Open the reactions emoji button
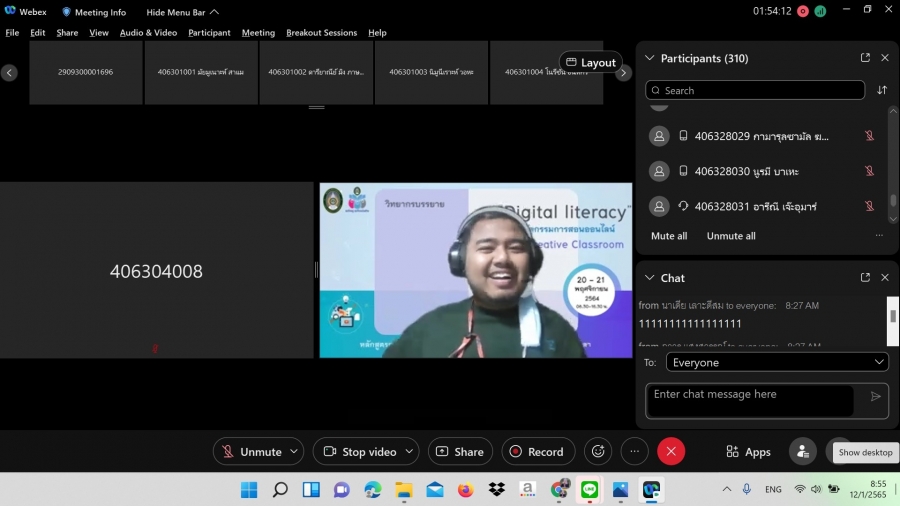Screen dimensions: 900x506 point(598,452)
